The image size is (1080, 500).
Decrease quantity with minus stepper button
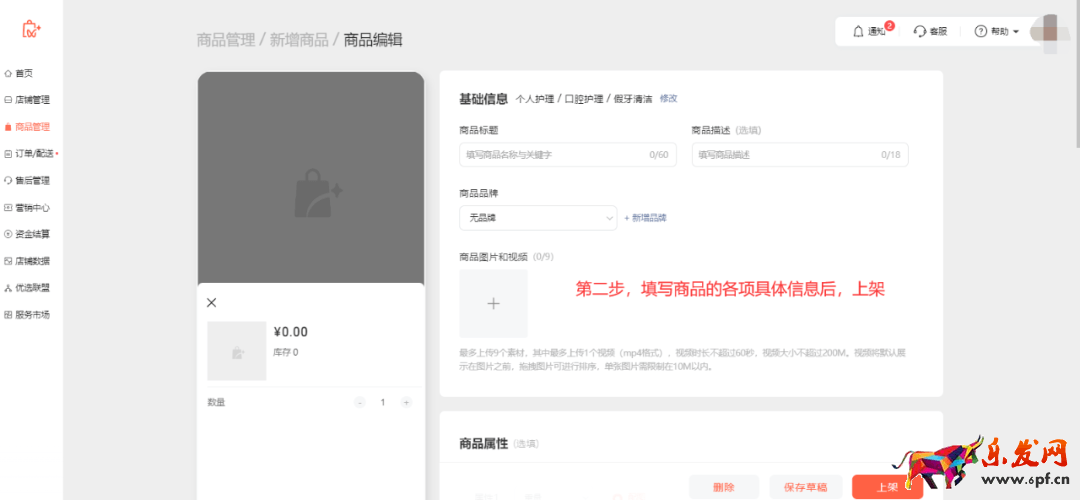point(360,402)
